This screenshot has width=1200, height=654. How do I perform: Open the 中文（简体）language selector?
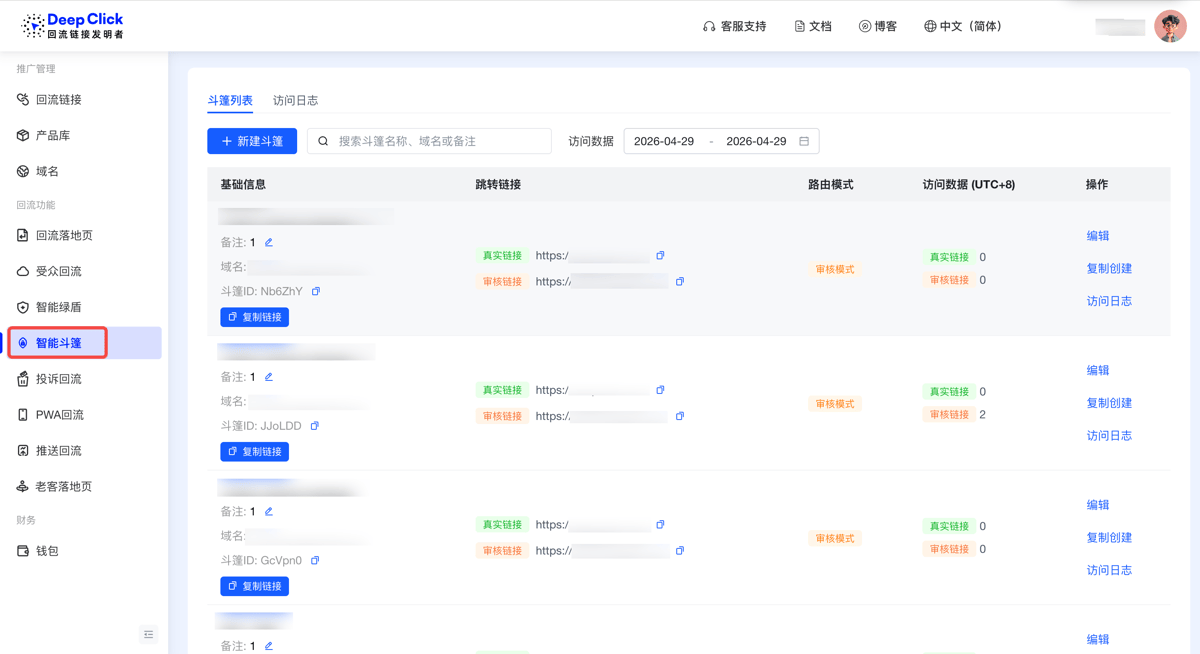963,27
